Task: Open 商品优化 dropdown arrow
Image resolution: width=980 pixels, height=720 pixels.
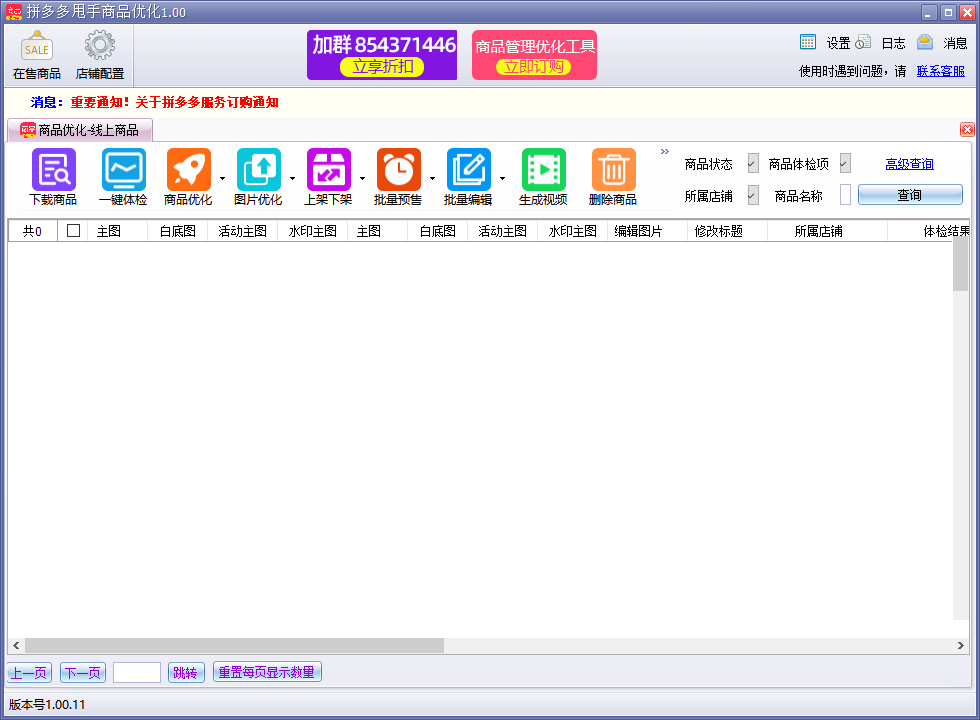Action: click(x=222, y=178)
